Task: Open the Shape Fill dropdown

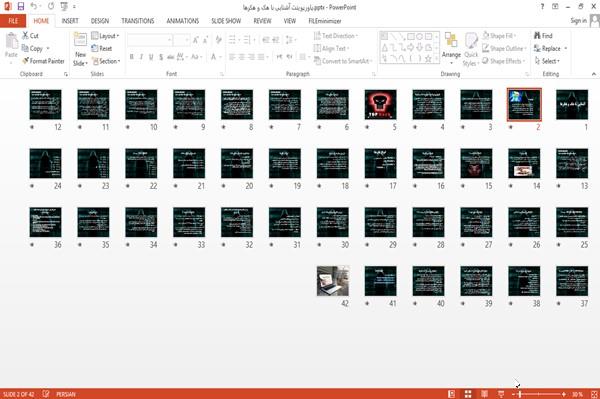Action: tap(499, 36)
